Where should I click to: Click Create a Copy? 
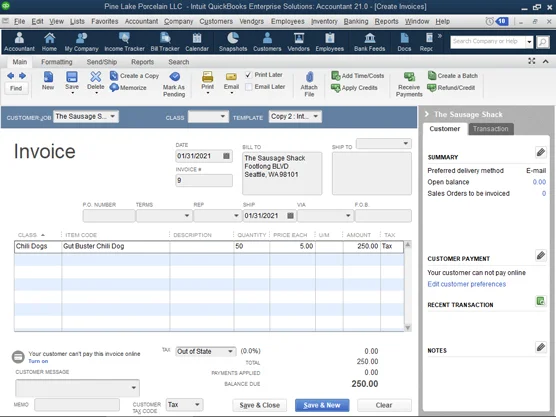pyautogui.click(x=135, y=76)
